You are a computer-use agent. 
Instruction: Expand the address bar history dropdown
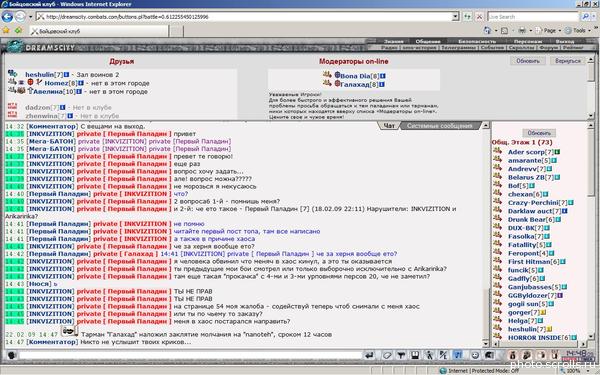click(455, 17)
